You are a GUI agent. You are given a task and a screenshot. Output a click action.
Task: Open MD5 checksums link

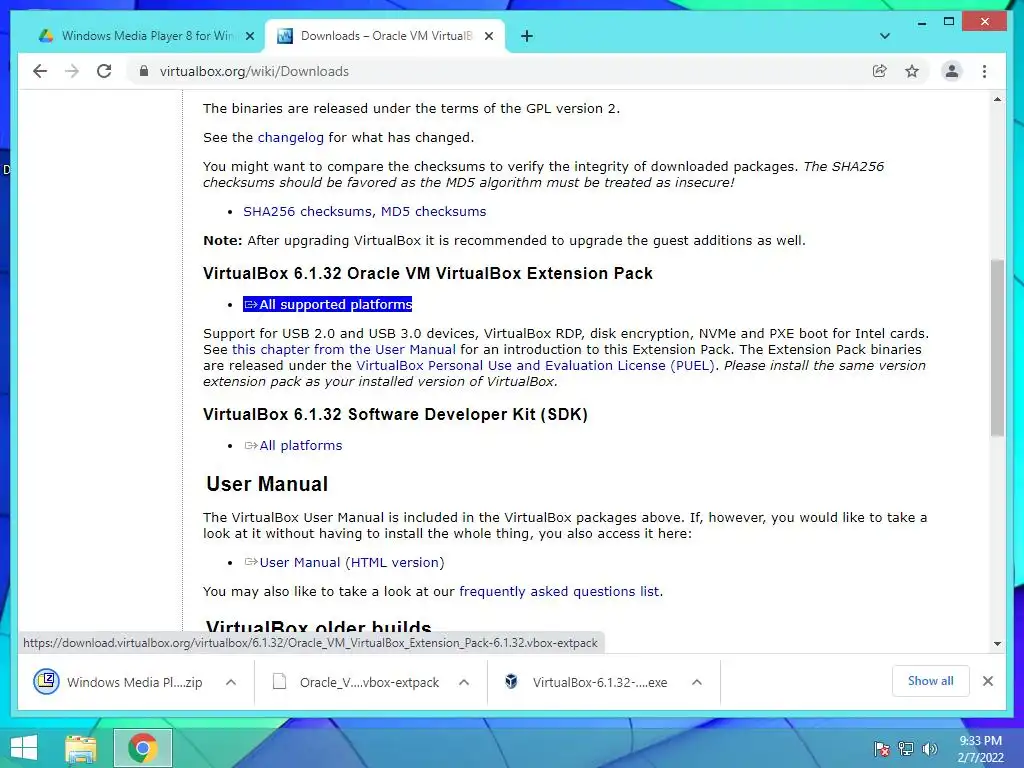(x=434, y=212)
